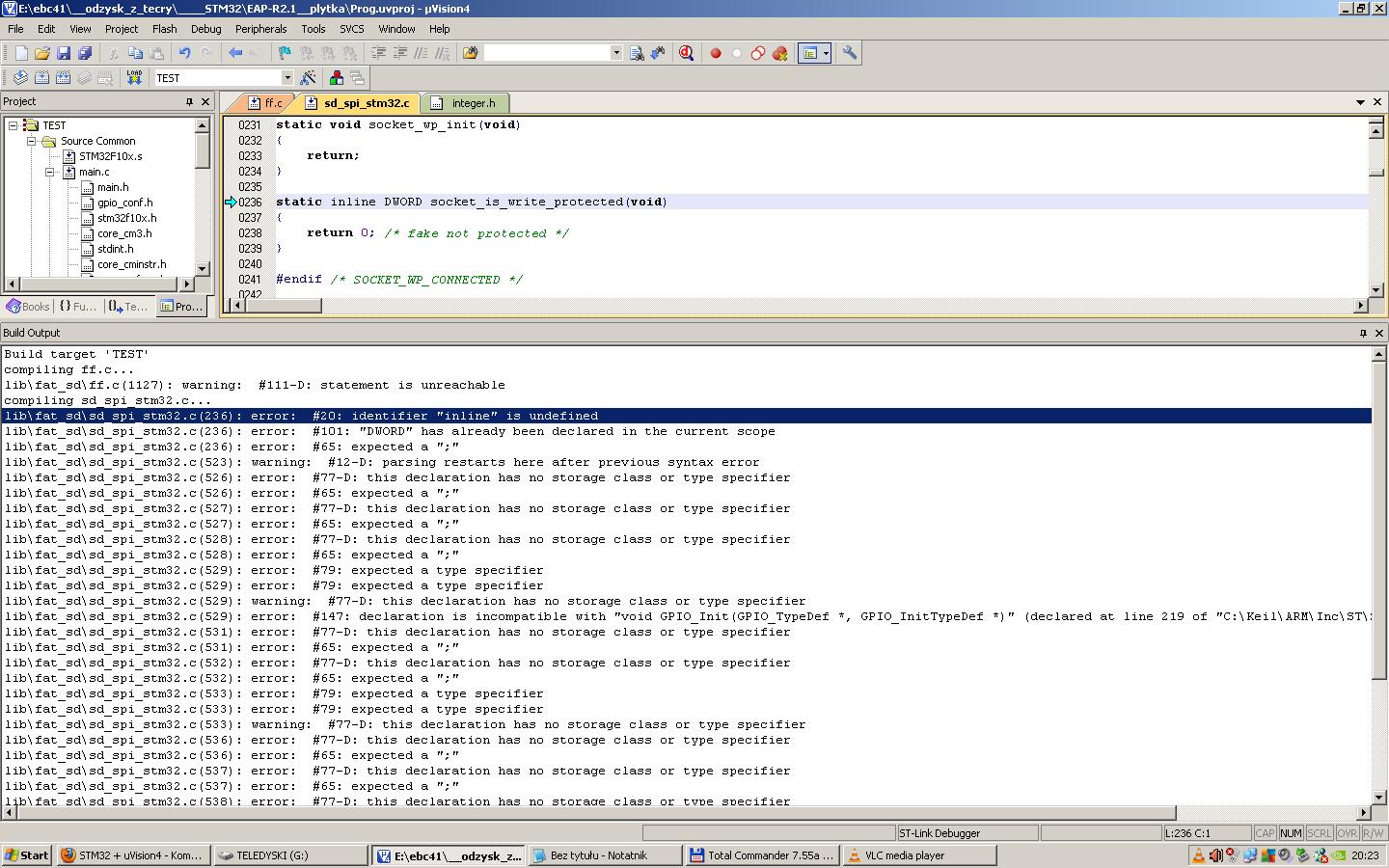Select stm32f10x.h in project tree

[x=126, y=218]
